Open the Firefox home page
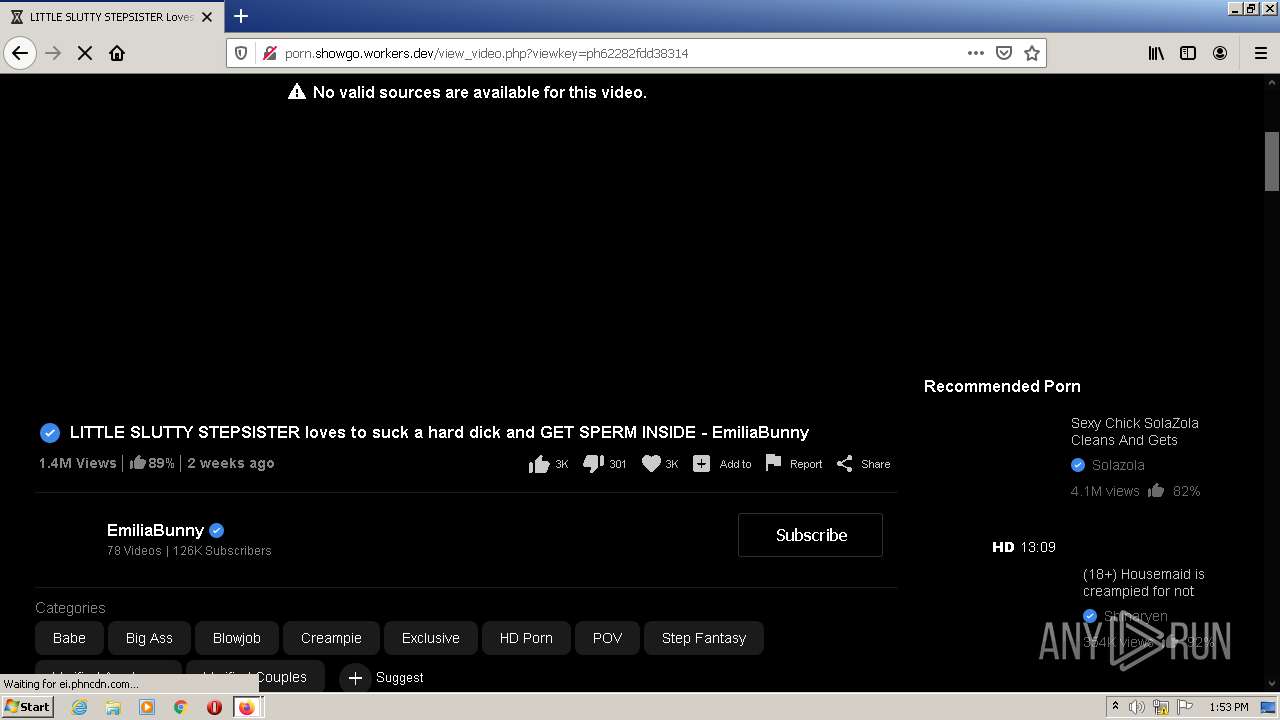Screen dimensions: 1280x720 pyautogui.click(x=117, y=53)
